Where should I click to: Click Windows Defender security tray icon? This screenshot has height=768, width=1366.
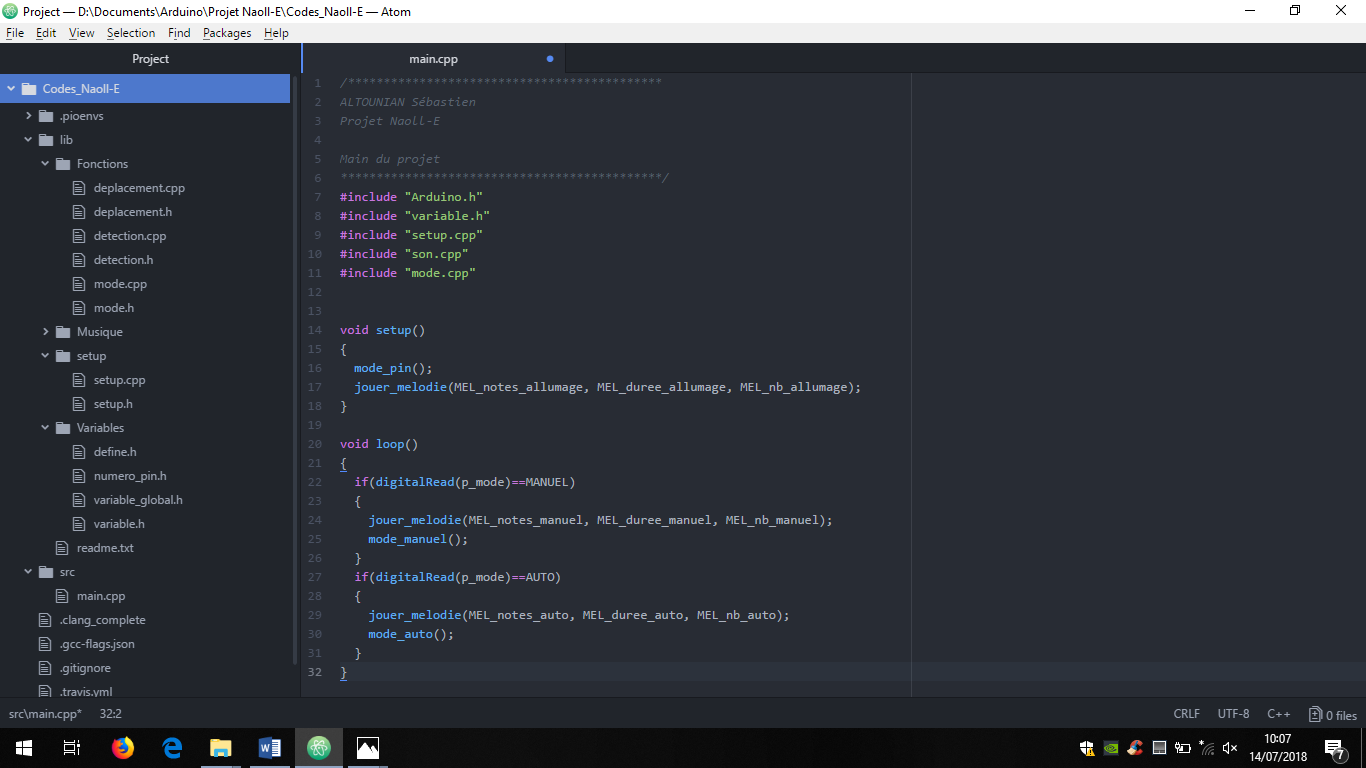(x=1087, y=748)
